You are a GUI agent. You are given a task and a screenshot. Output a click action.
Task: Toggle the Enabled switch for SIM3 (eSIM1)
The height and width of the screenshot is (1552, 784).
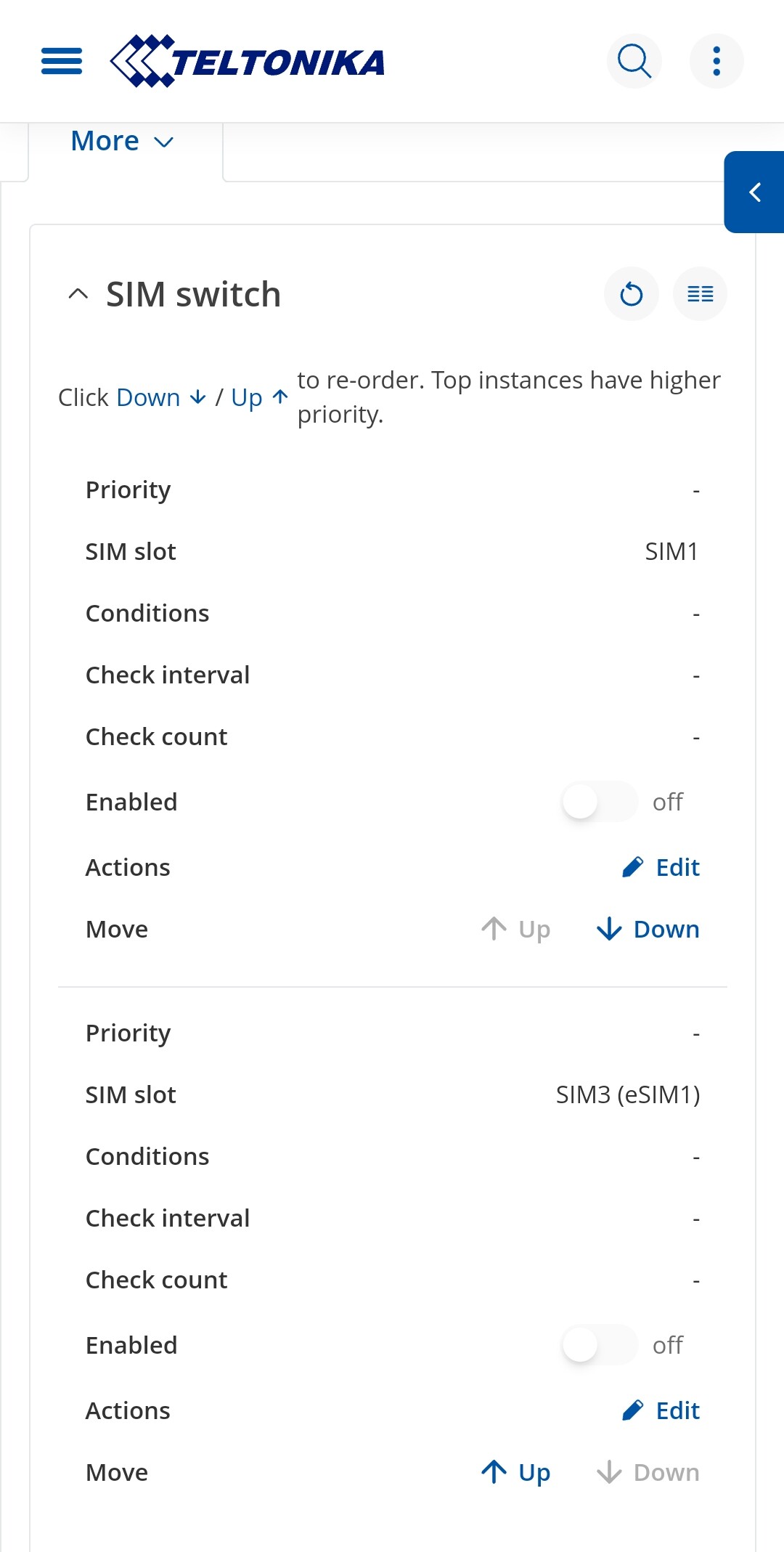click(600, 1345)
